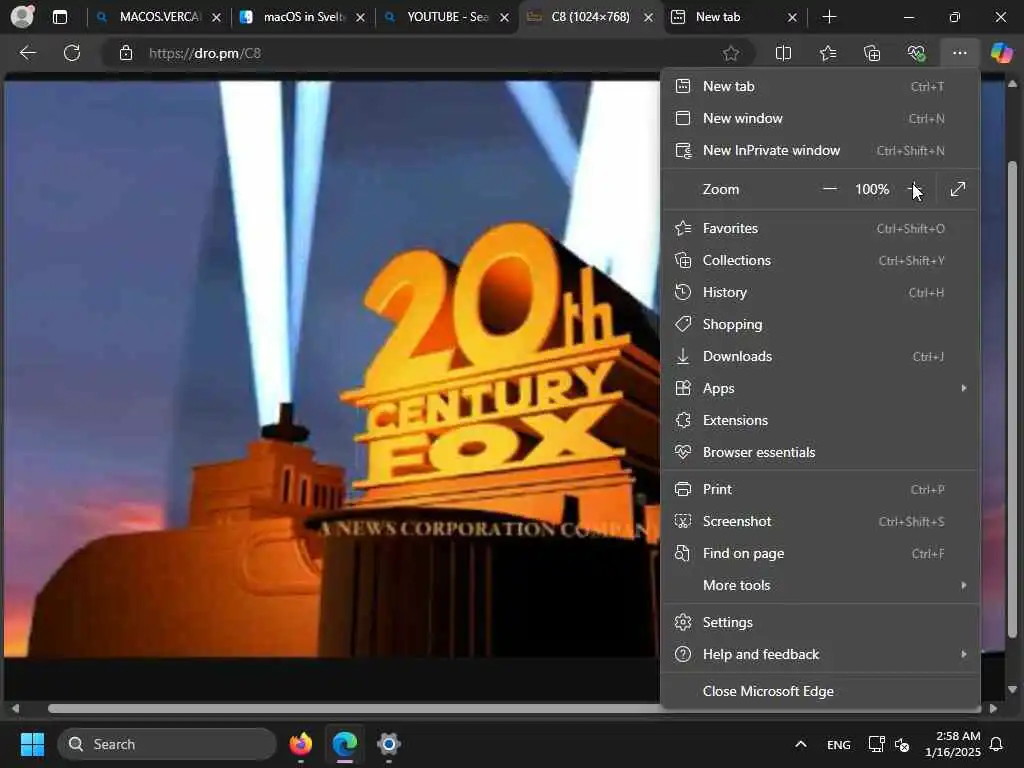Open the Favorites toolbar icon
1024x768 pixels.
tap(827, 53)
